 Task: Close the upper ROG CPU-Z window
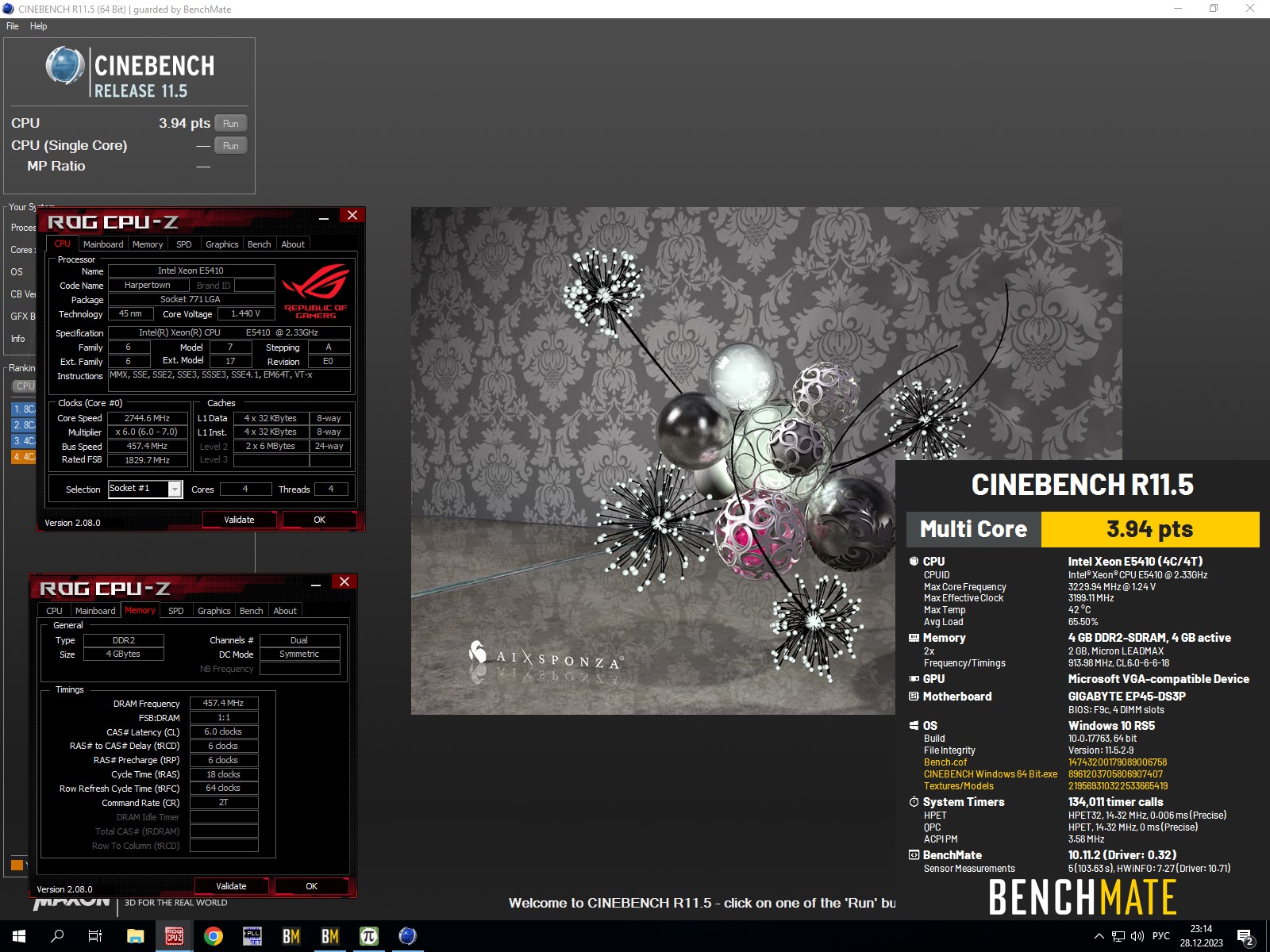[352, 215]
